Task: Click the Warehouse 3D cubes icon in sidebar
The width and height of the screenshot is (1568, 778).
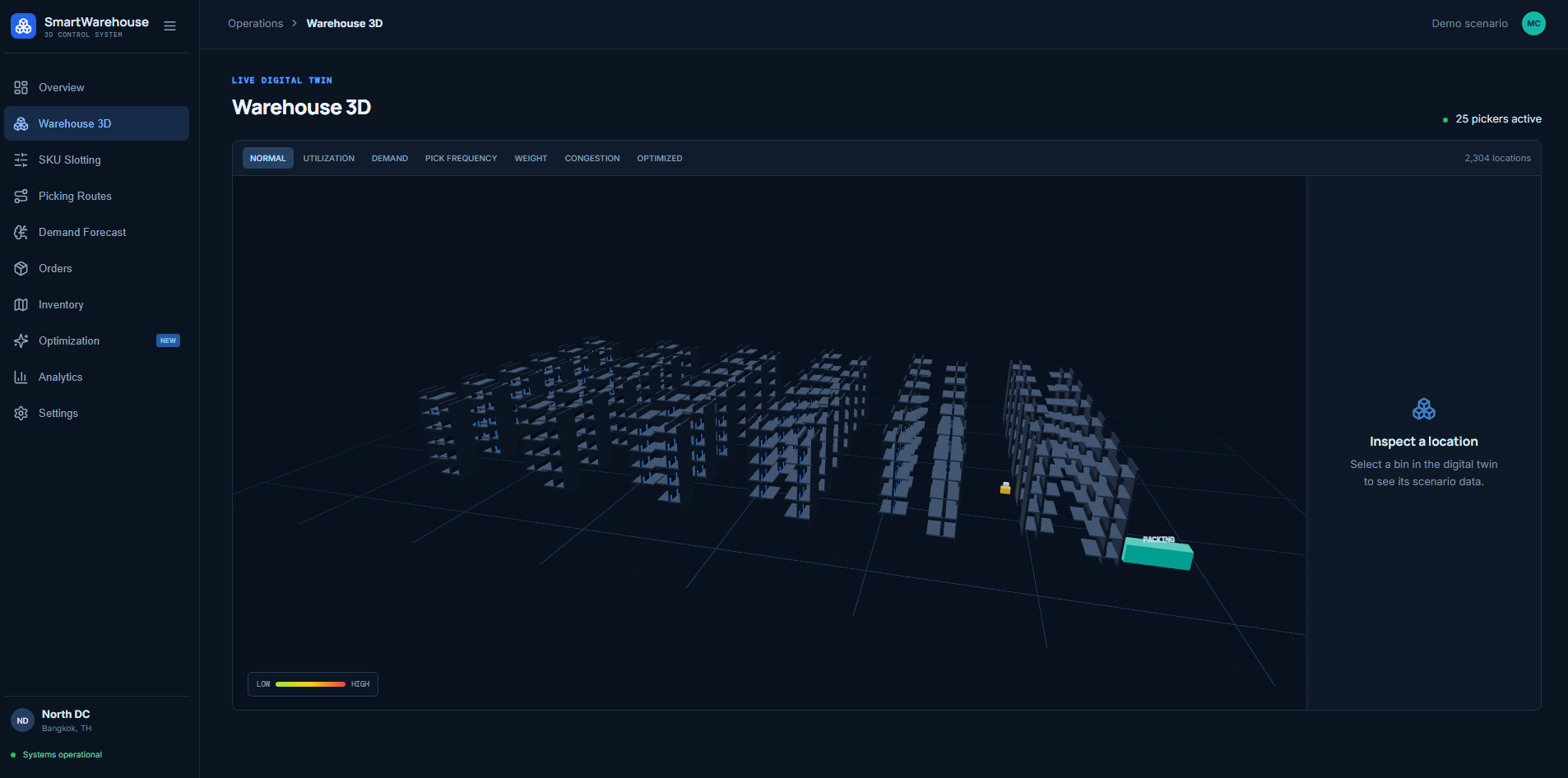Action: point(21,124)
